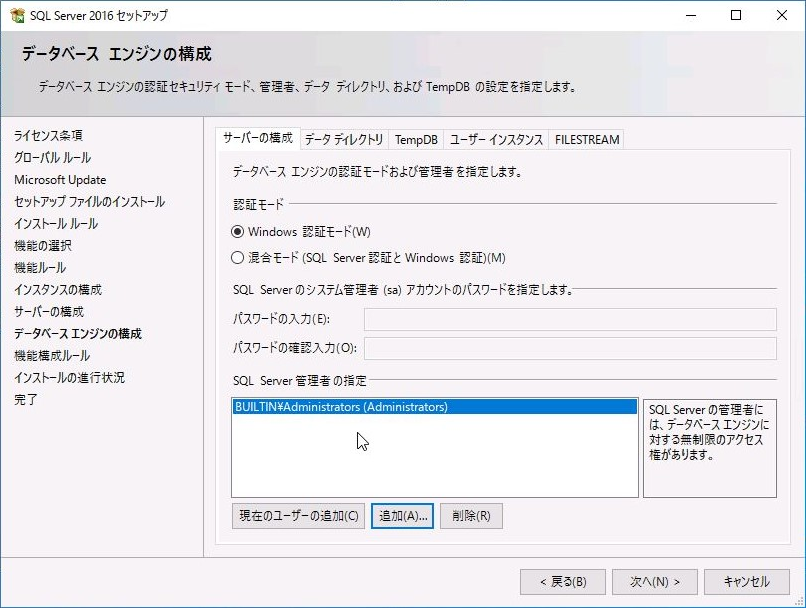Viewport: 806px width, 608px height.
Task: Click インストールの進行状況 step in sidebar
Action: click(69, 378)
